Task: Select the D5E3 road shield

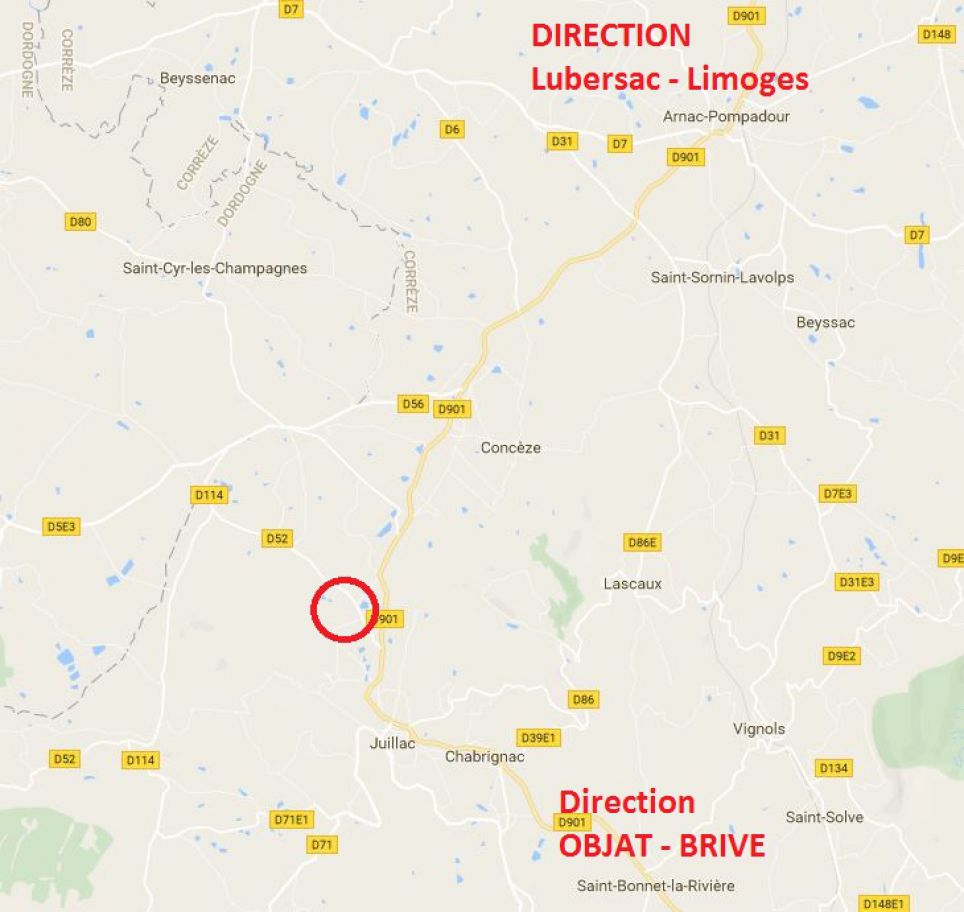Action: click(61, 526)
